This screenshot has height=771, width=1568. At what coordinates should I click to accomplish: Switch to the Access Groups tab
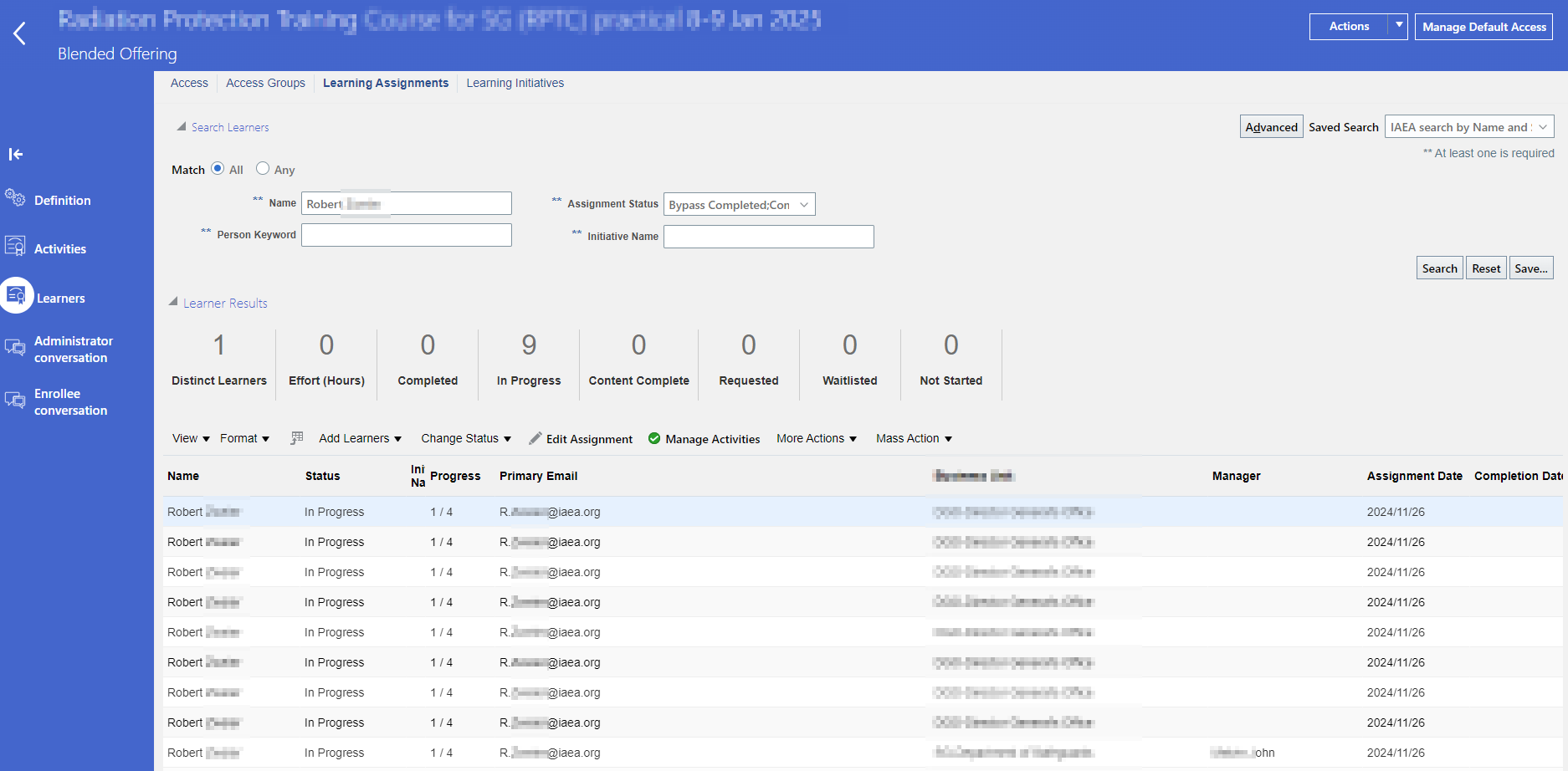(265, 83)
